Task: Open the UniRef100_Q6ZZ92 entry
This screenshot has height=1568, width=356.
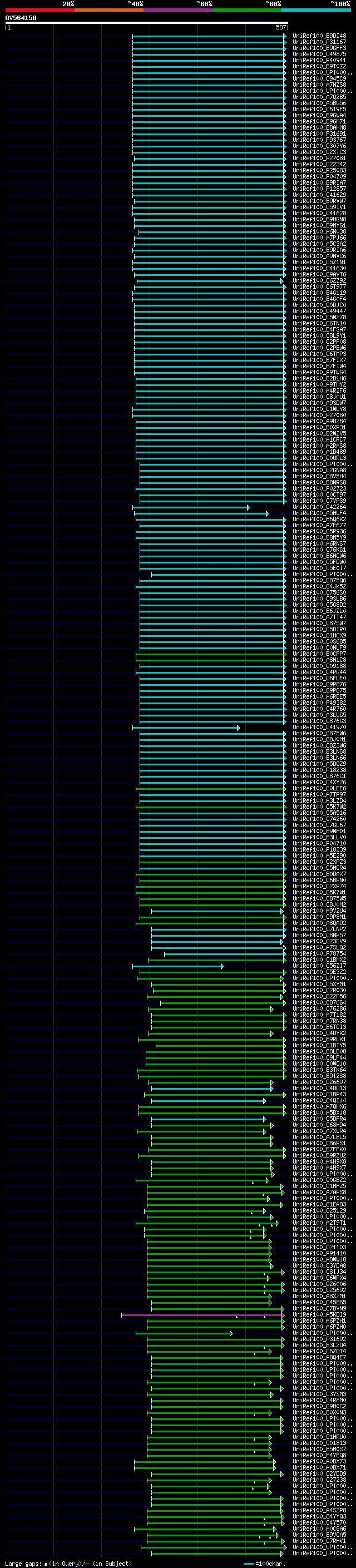Action: coord(319,280)
